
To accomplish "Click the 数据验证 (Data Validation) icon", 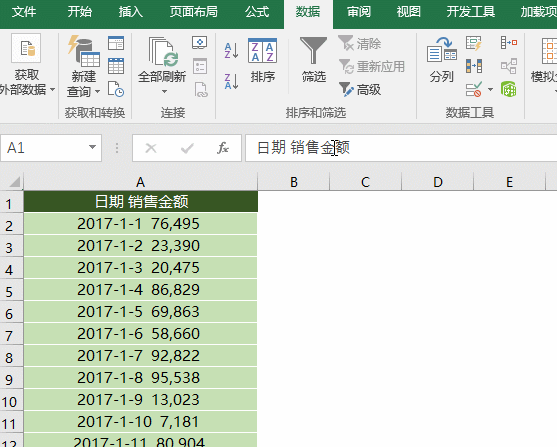I will [x=474, y=89].
